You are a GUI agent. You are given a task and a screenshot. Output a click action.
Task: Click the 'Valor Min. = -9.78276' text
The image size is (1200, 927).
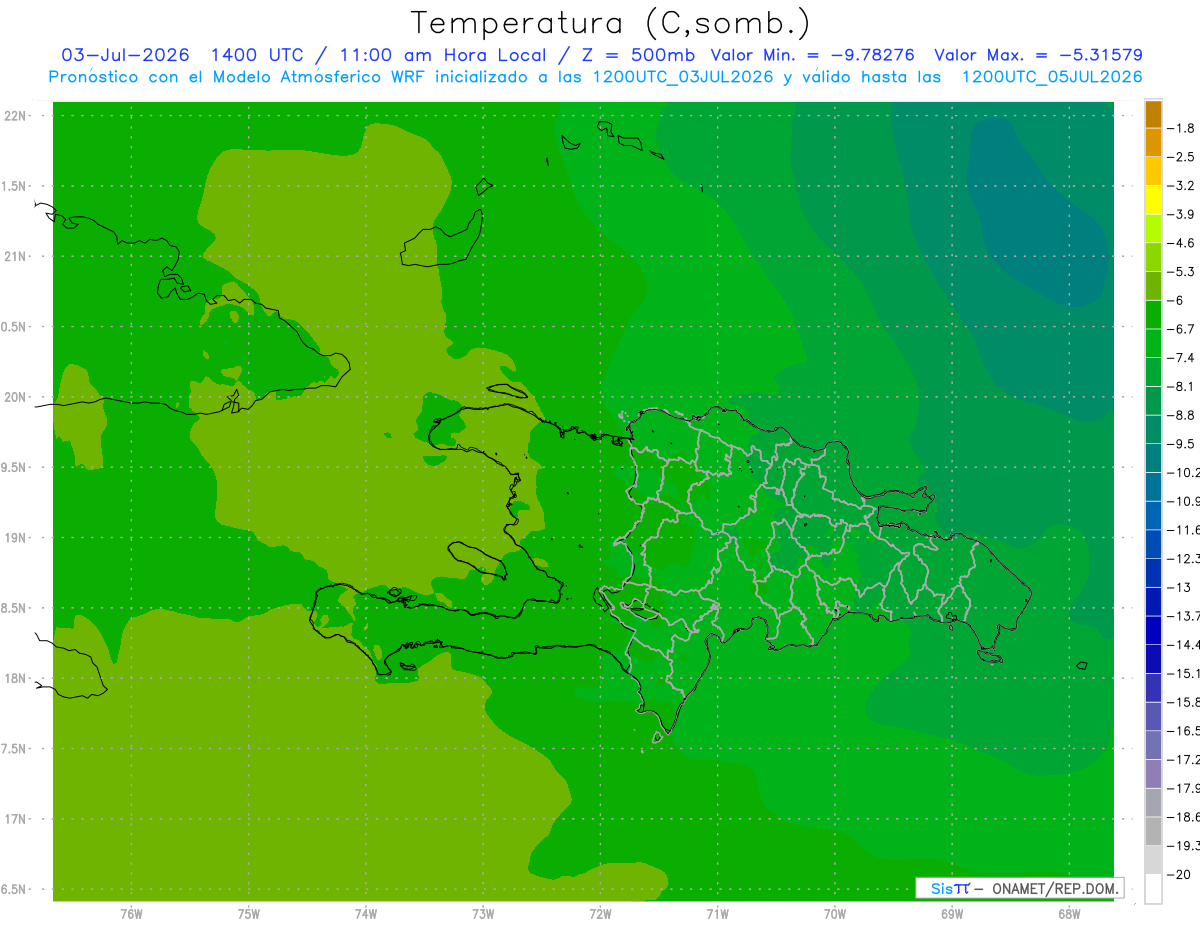[x=813, y=55]
